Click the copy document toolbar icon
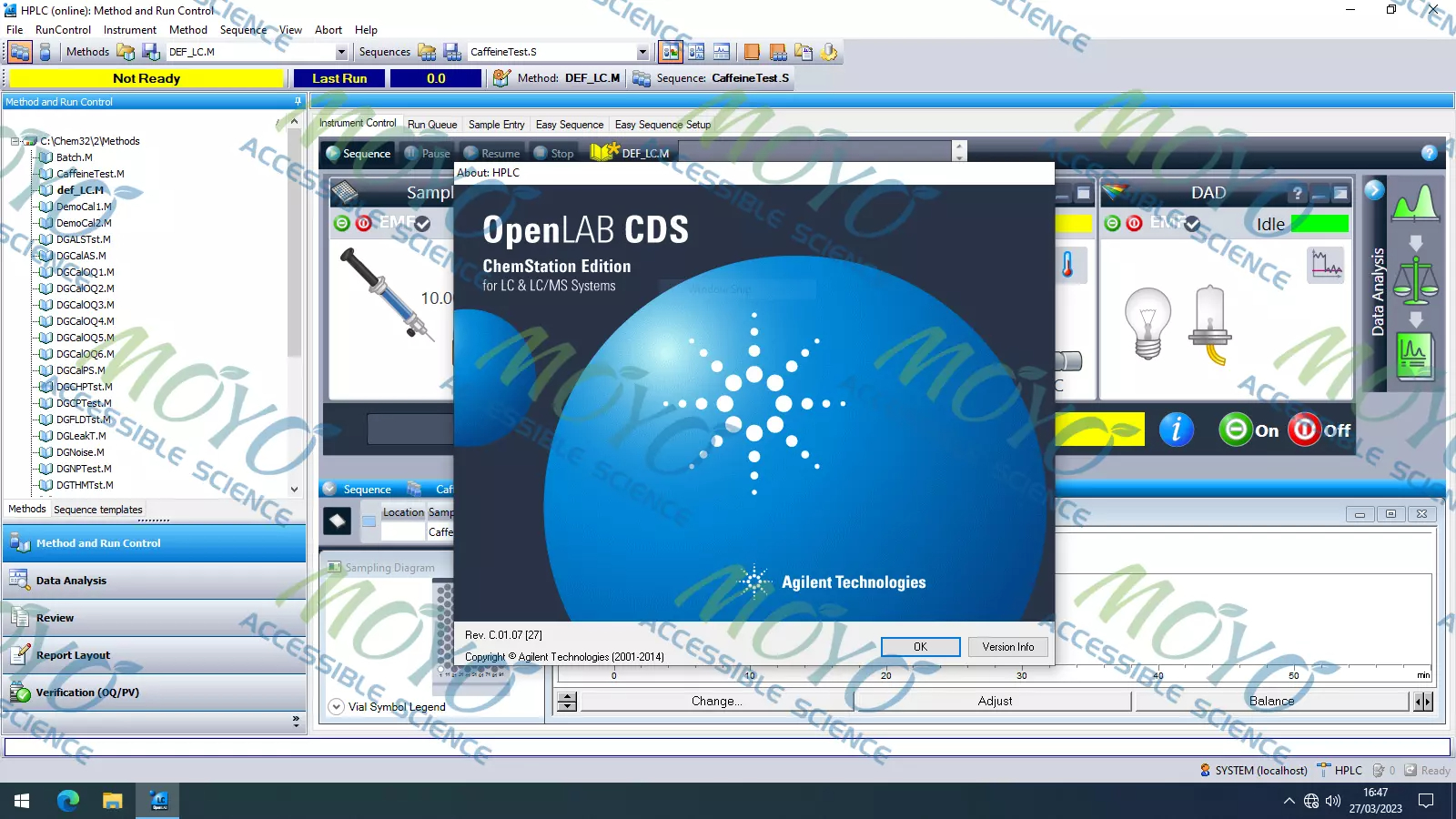Image resolution: width=1456 pixels, height=819 pixels. click(x=804, y=52)
